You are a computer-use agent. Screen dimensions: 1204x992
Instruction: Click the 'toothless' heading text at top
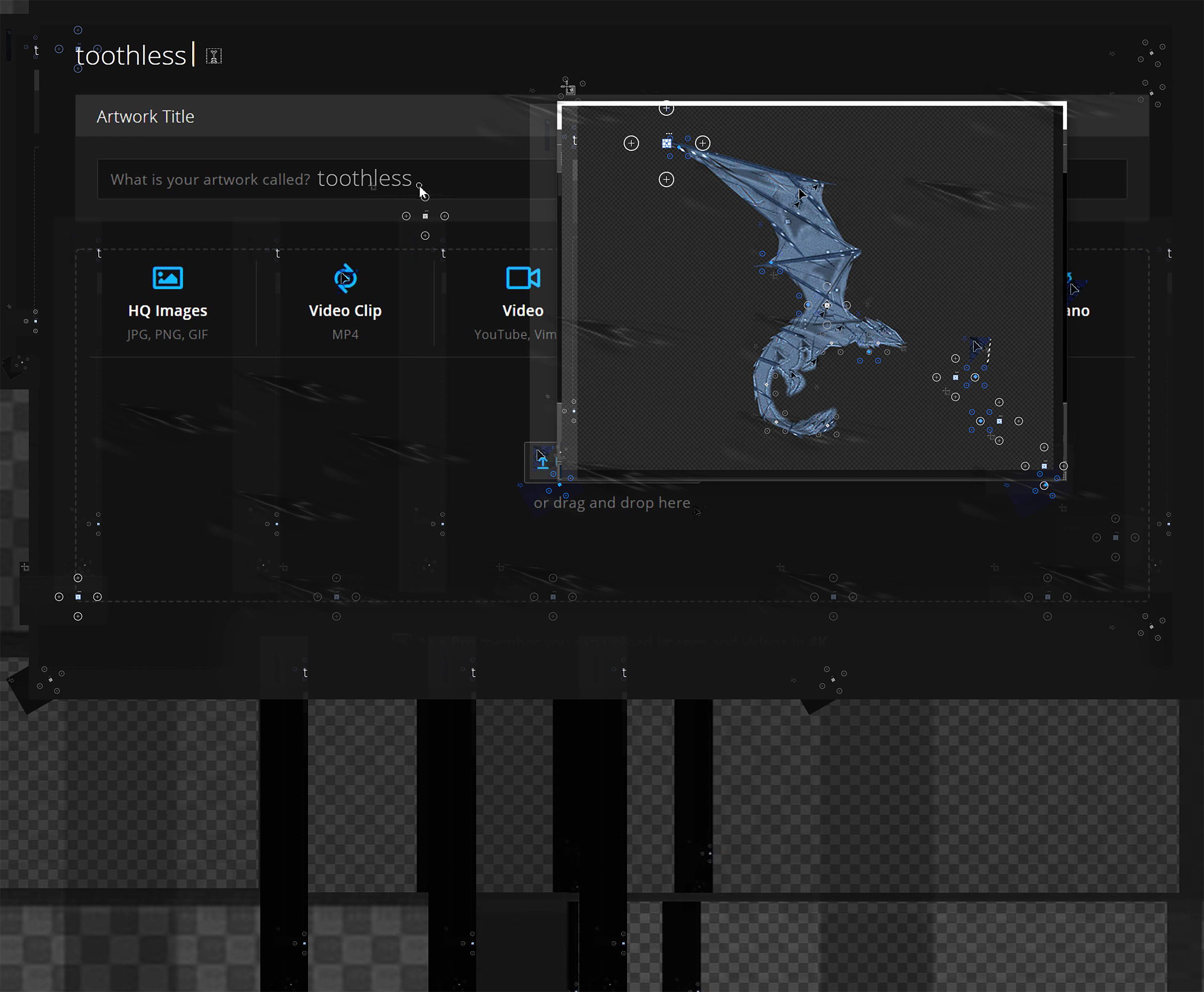tap(131, 55)
